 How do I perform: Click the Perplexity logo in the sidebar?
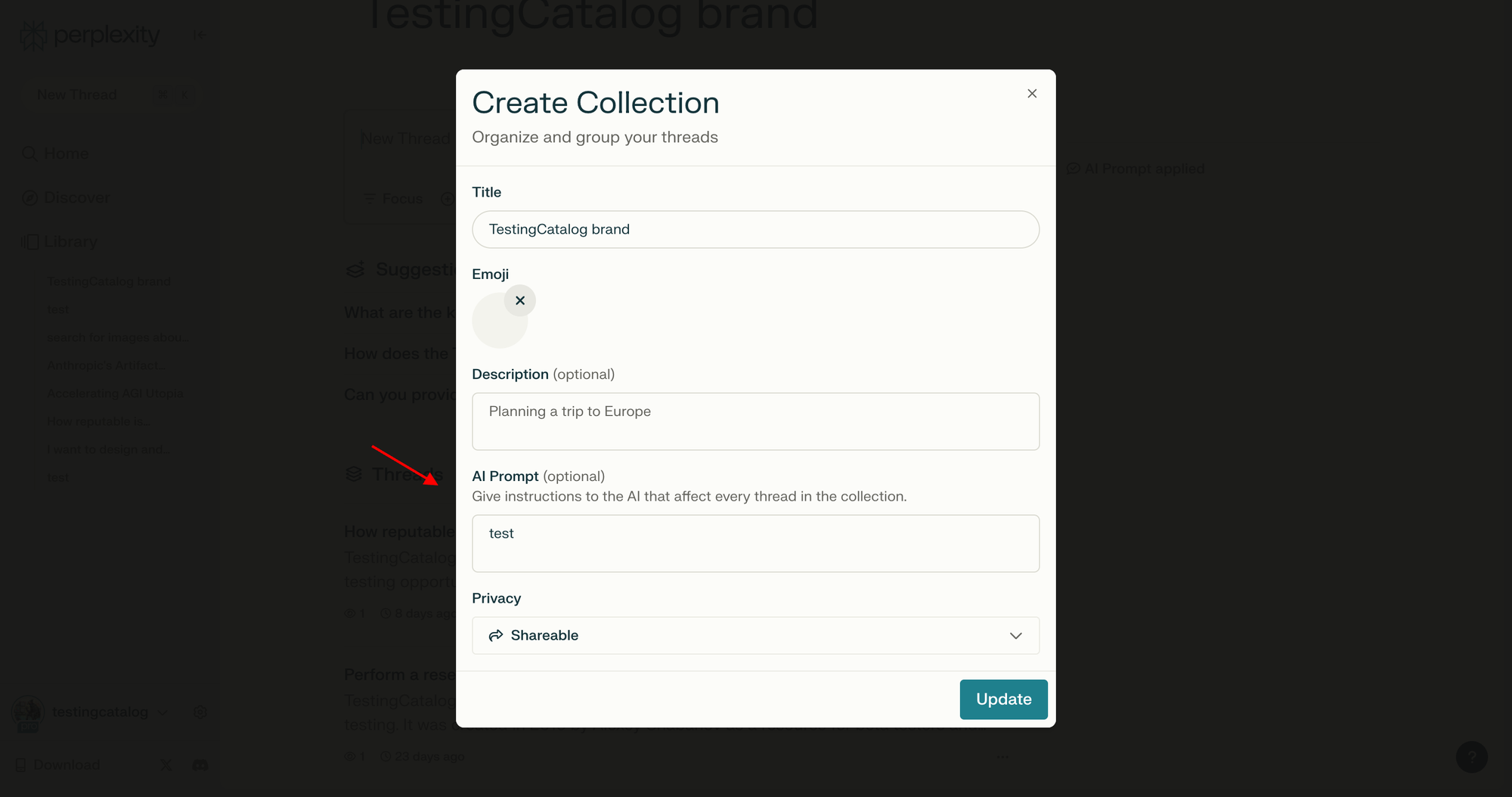(89, 35)
